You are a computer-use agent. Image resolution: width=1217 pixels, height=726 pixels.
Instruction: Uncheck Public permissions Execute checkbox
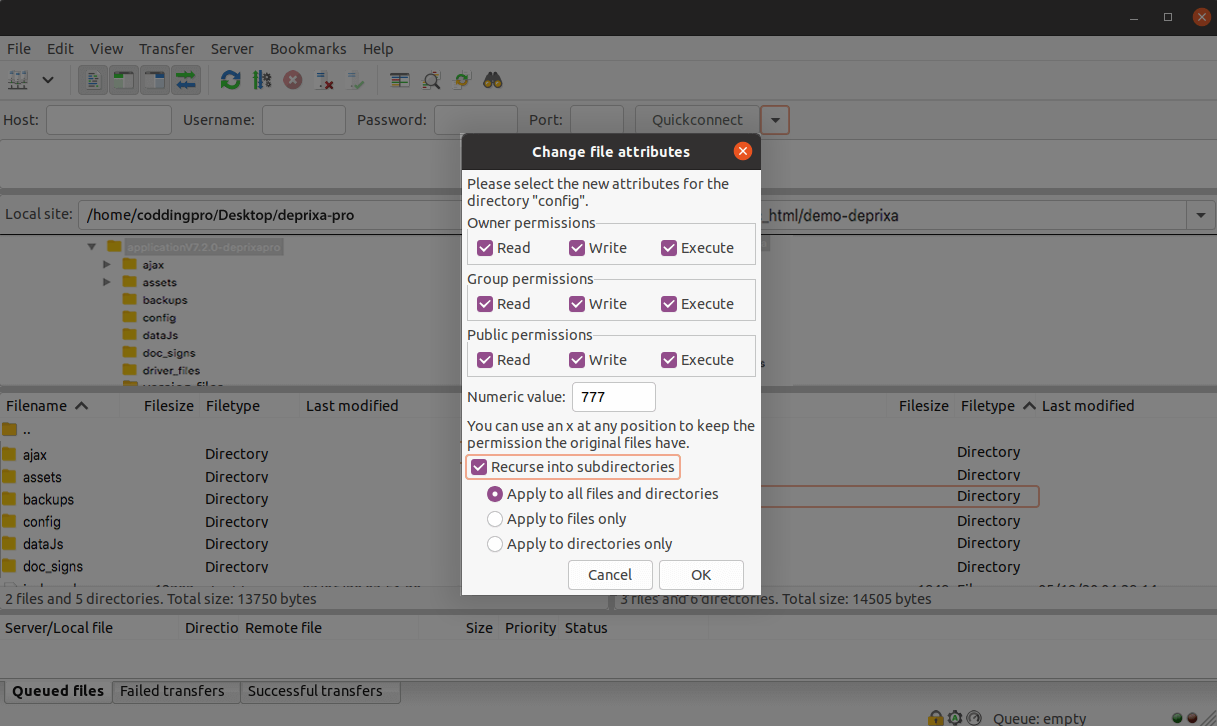coord(669,360)
